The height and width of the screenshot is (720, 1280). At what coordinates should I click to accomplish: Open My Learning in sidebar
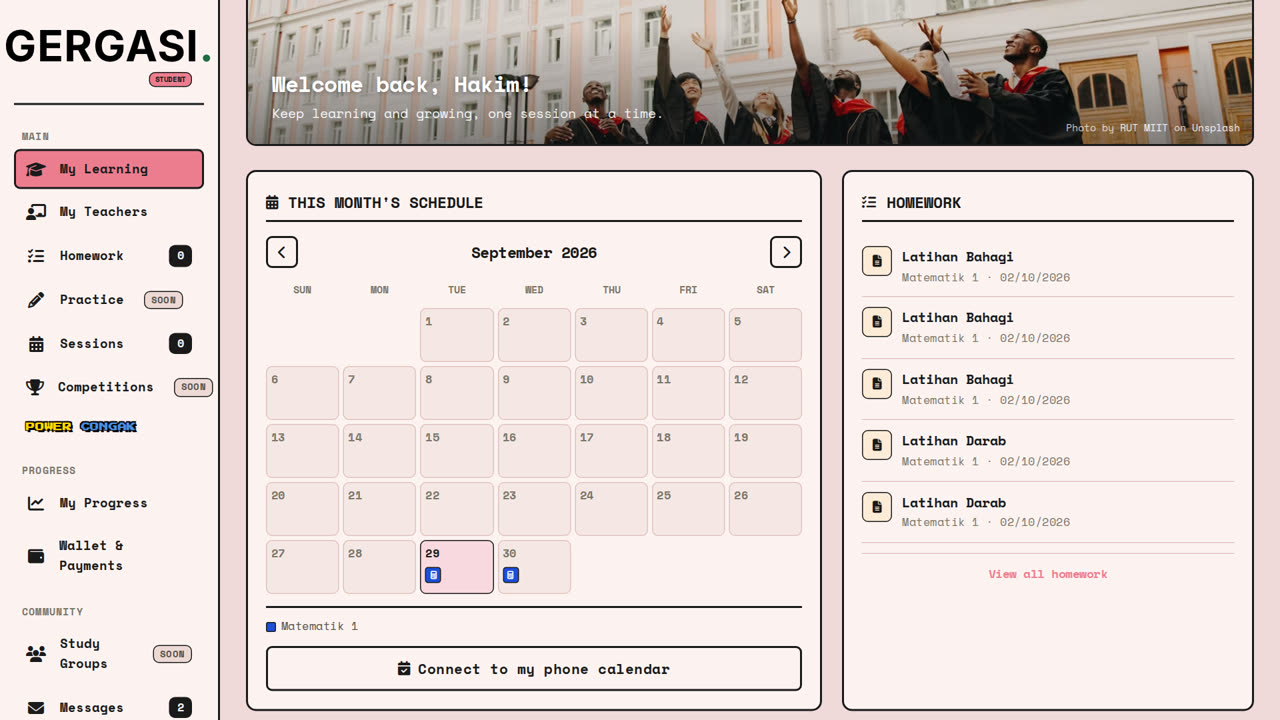click(x=109, y=169)
